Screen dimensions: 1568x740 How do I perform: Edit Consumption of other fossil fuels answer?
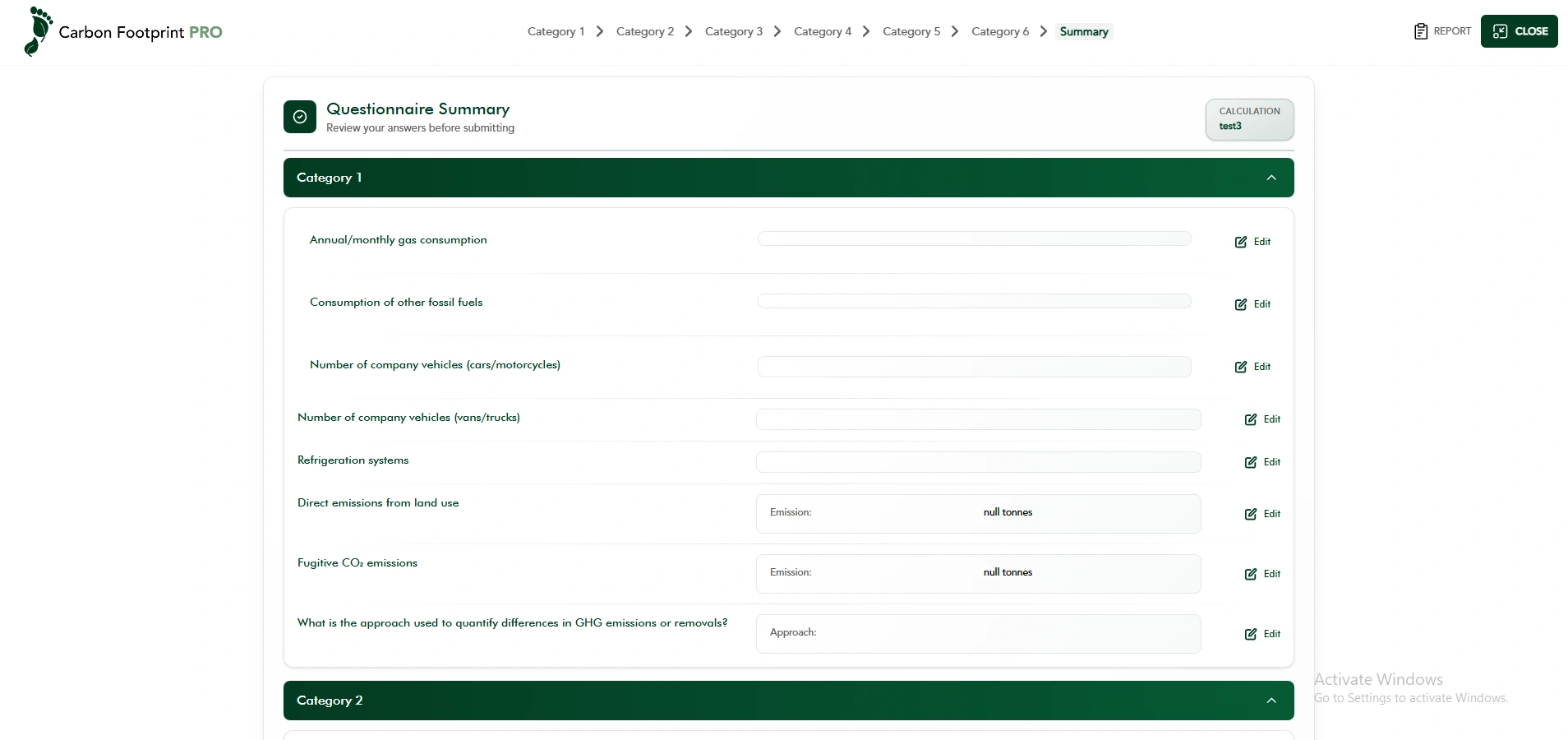pyautogui.click(x=1252, y=304)
